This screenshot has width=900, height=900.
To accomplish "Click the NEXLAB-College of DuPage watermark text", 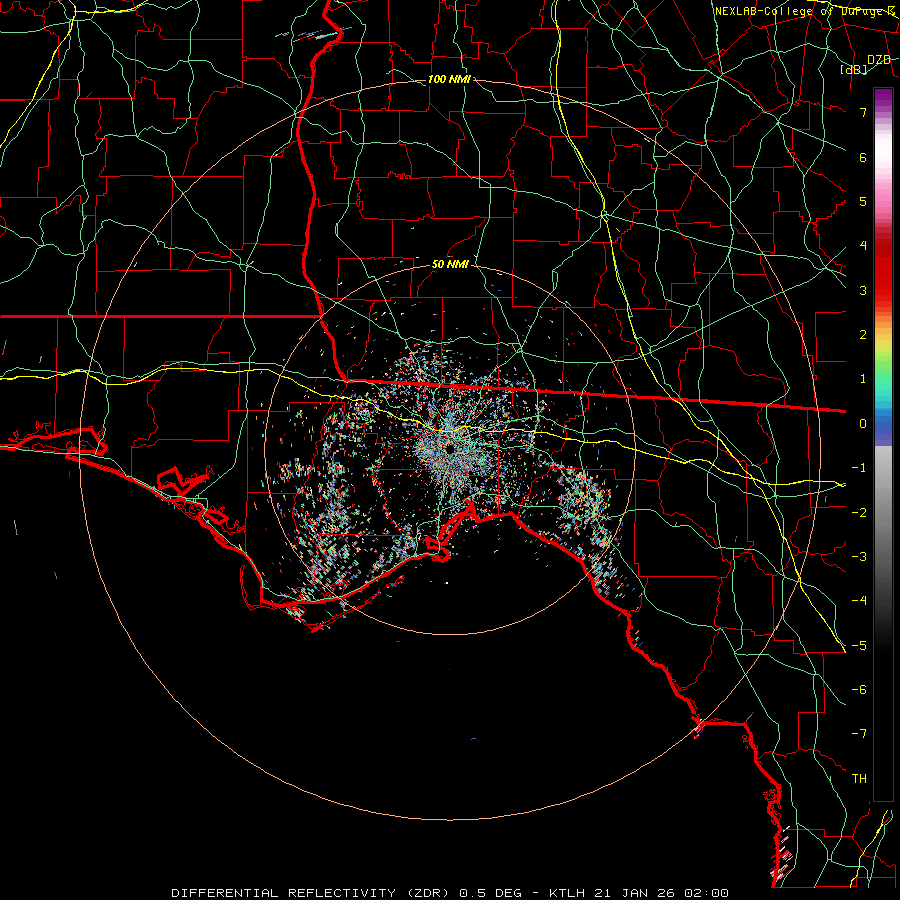I will 805,11.
